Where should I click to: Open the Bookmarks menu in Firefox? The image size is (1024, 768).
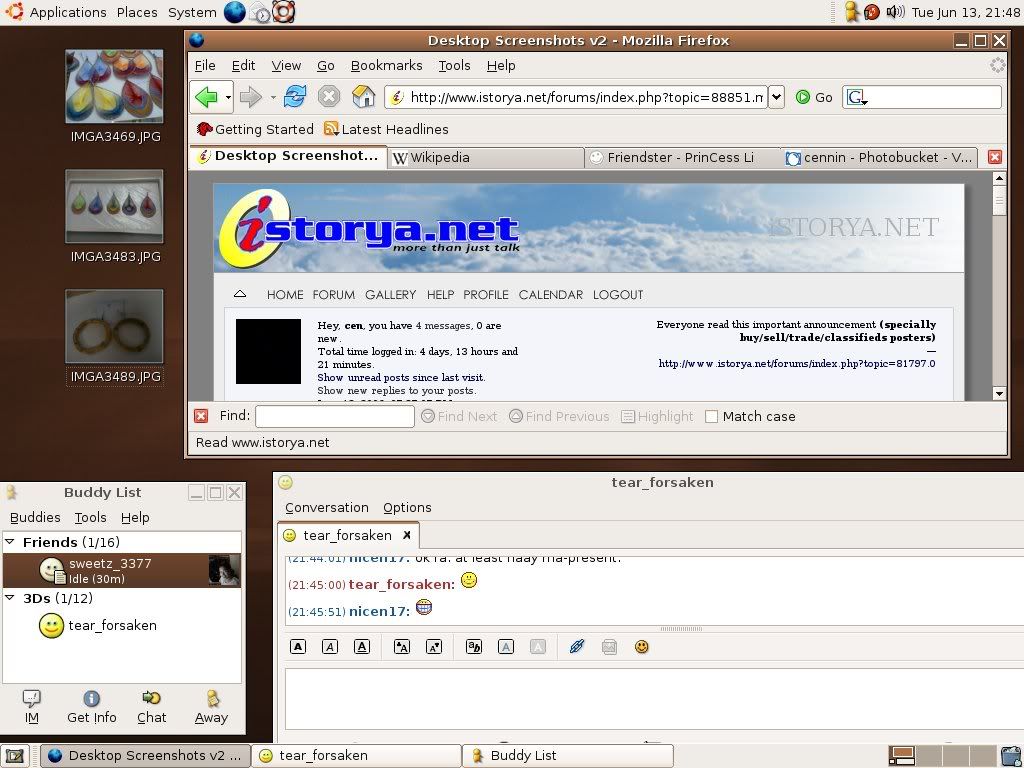386,65
